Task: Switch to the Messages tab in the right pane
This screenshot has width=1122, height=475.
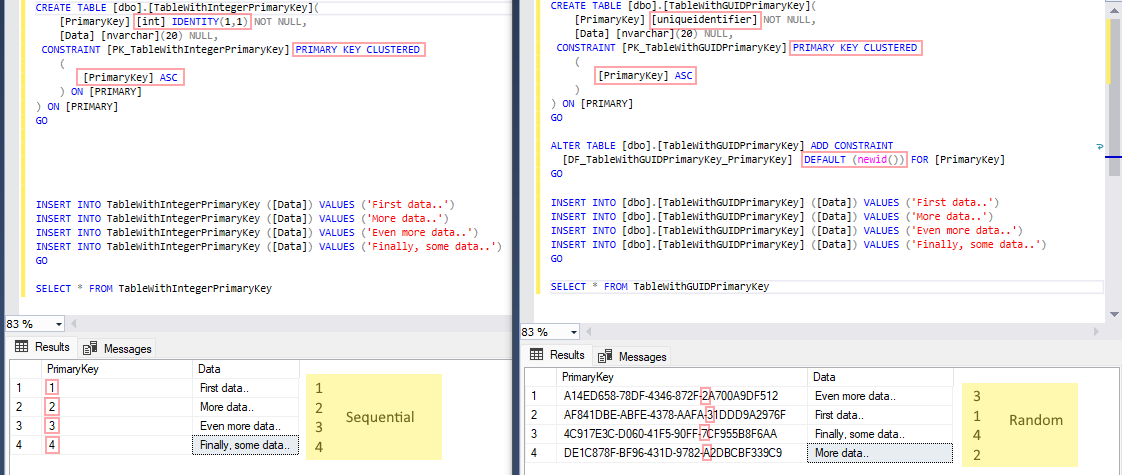Action: click(632, 356)
